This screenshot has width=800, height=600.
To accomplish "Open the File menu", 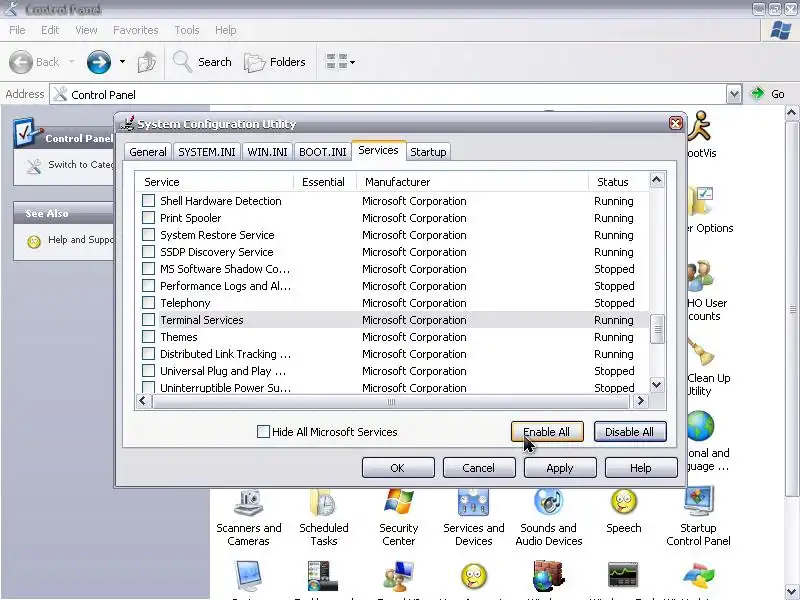I will click(x=17, y=30).
